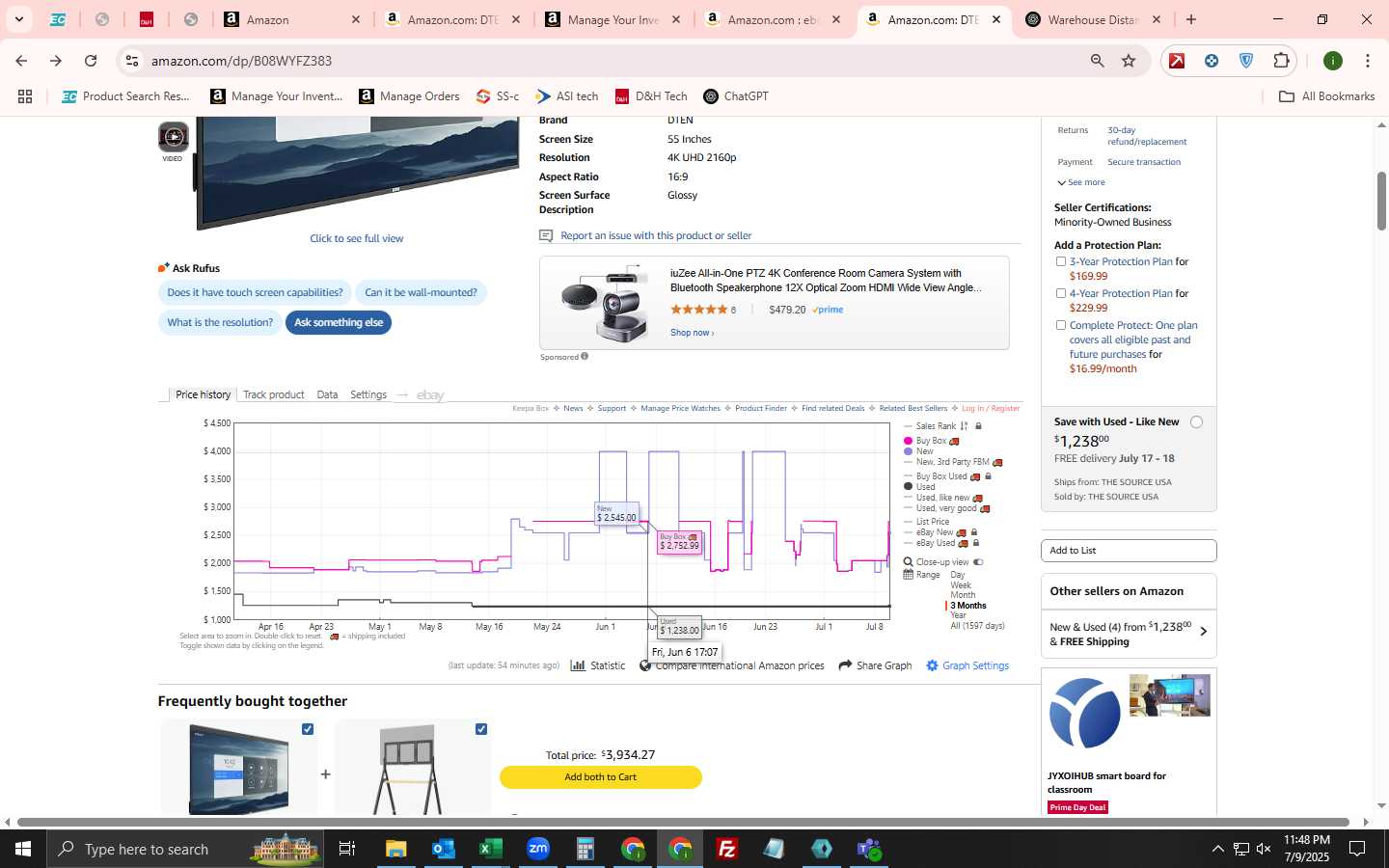This screenshot has height=868, width=1389.
Task: Click the Close-up view magnifier icon
Action: (x=908, y=562)
